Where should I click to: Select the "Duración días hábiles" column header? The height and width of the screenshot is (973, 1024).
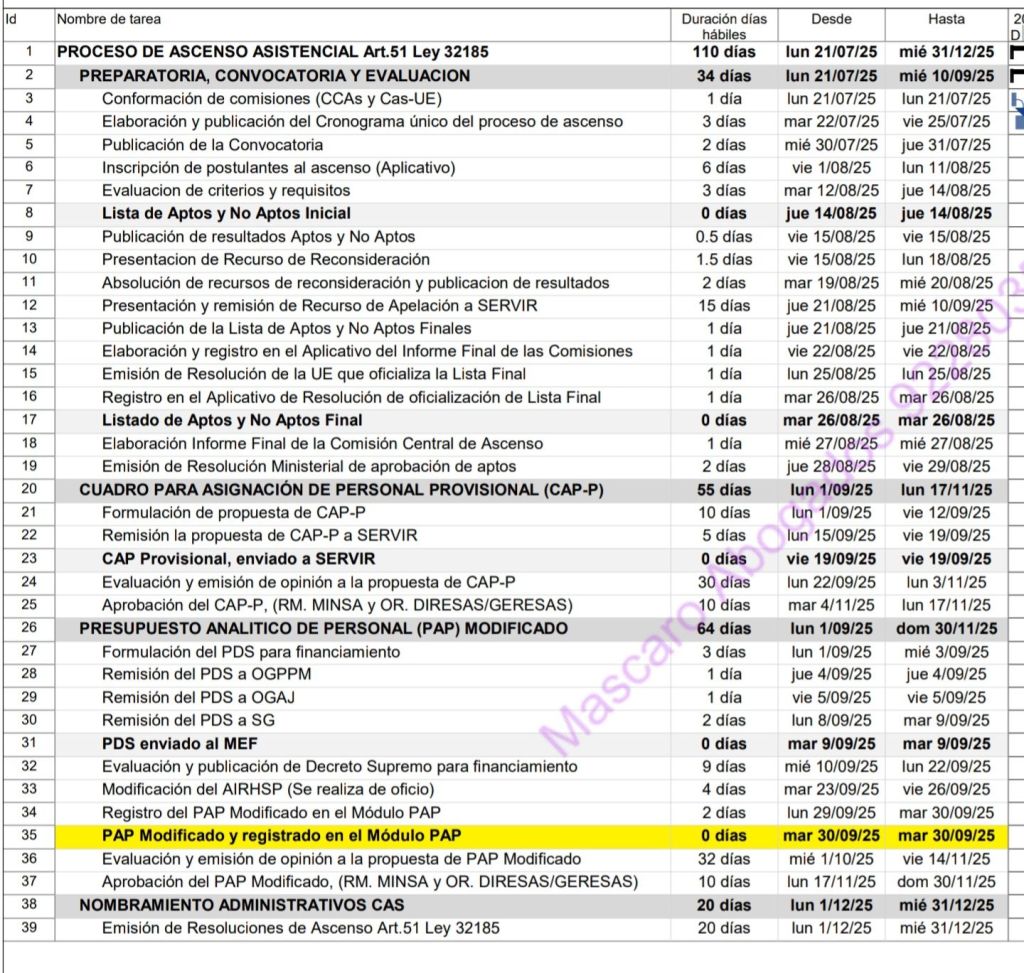coord(724,26)
